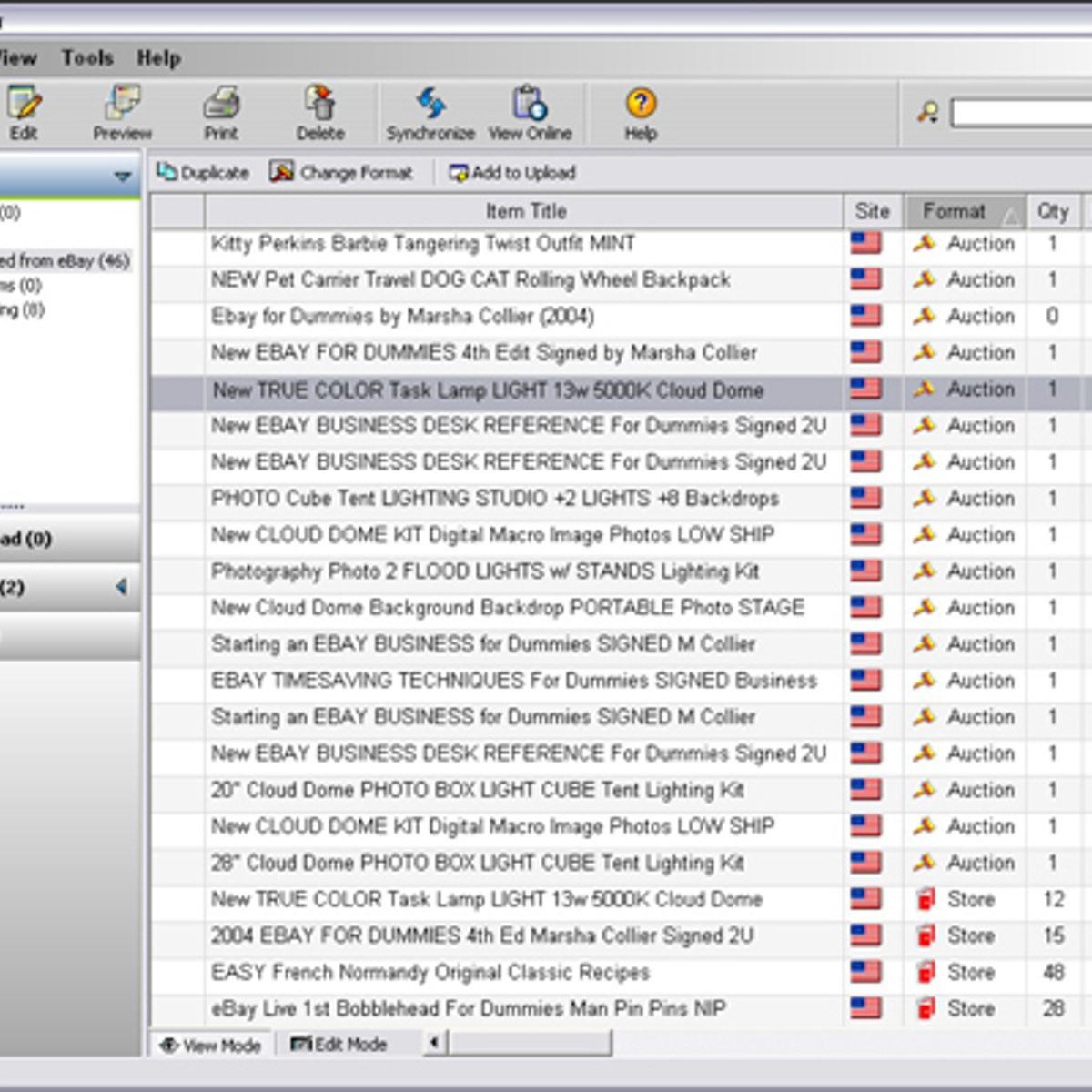This screenshot has height=1092, width=1092.
Task: Select 'Ebay for Dummies by Marsha Collier (2004)'
Action: 524,316
